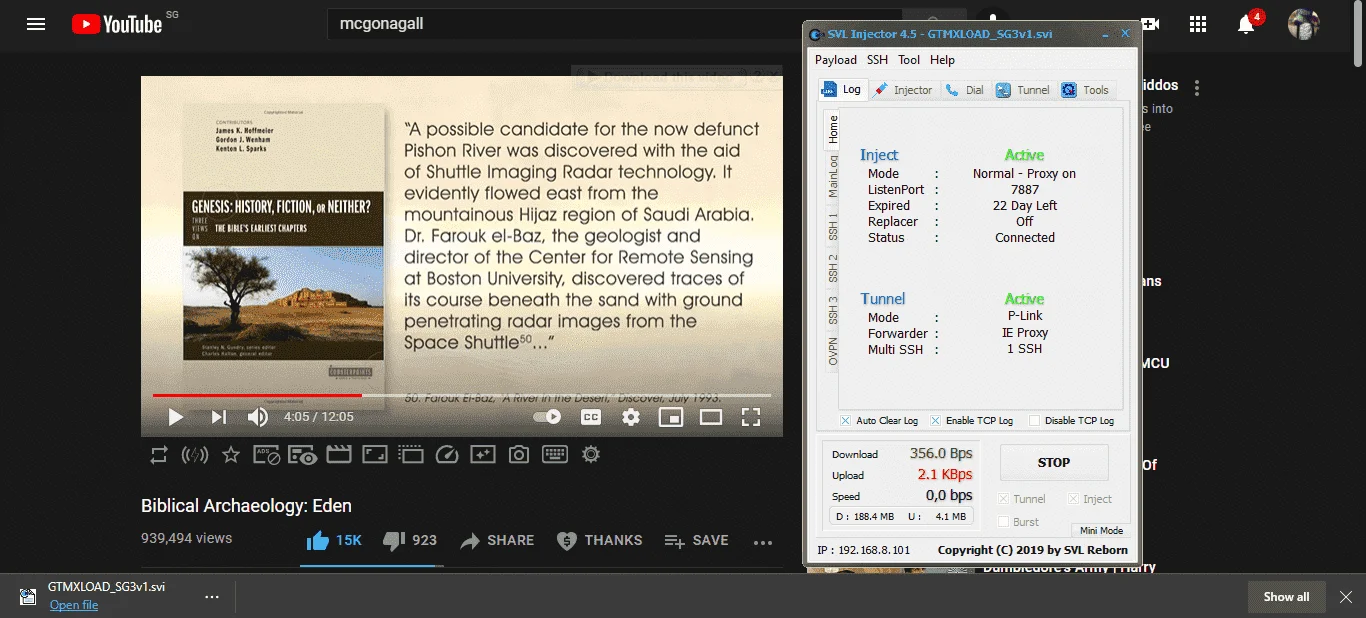Screen dimensions: 1366x618
Task: Switch to theater mode
Action: 711,417
